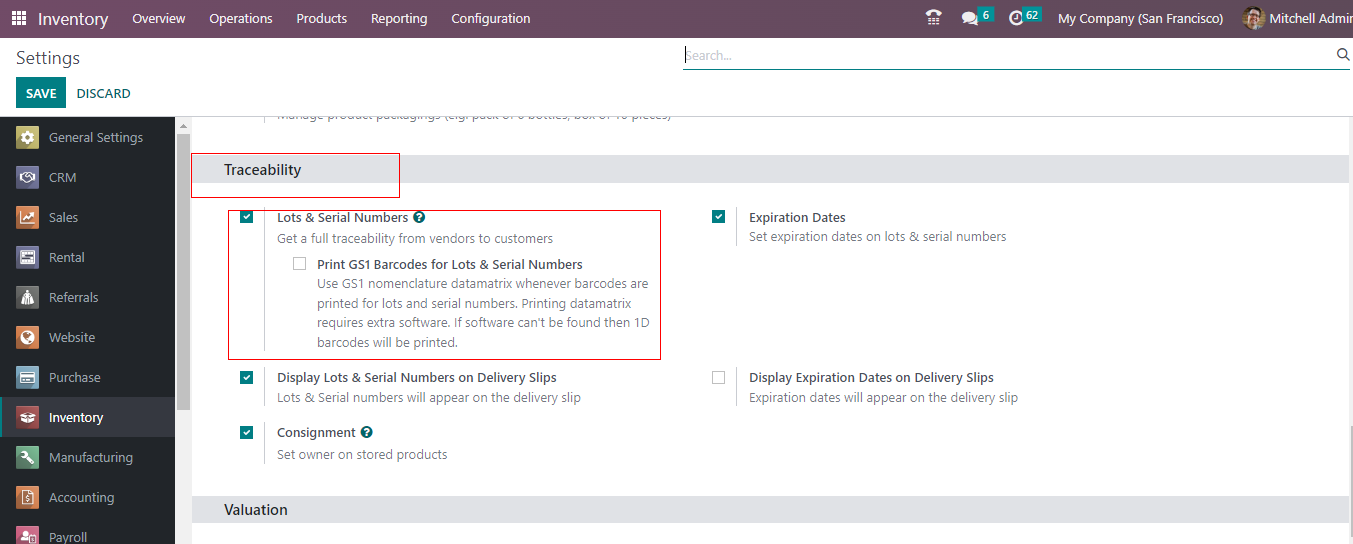Click the phone VoIP icon

click(934, 18)
